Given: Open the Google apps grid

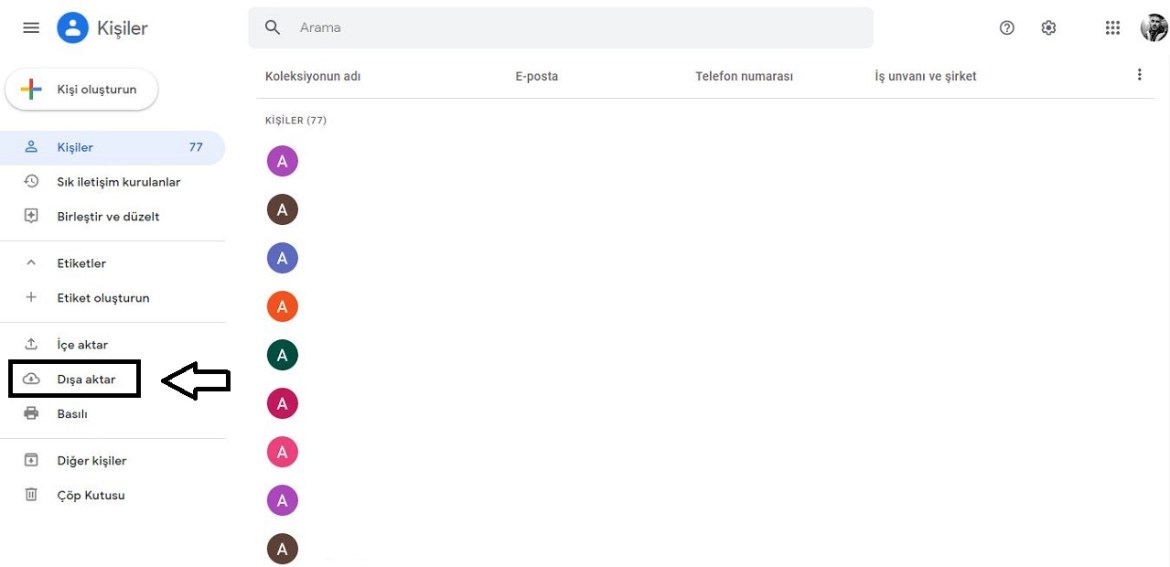Looking at the screenshot, I should click(1112, 28).
